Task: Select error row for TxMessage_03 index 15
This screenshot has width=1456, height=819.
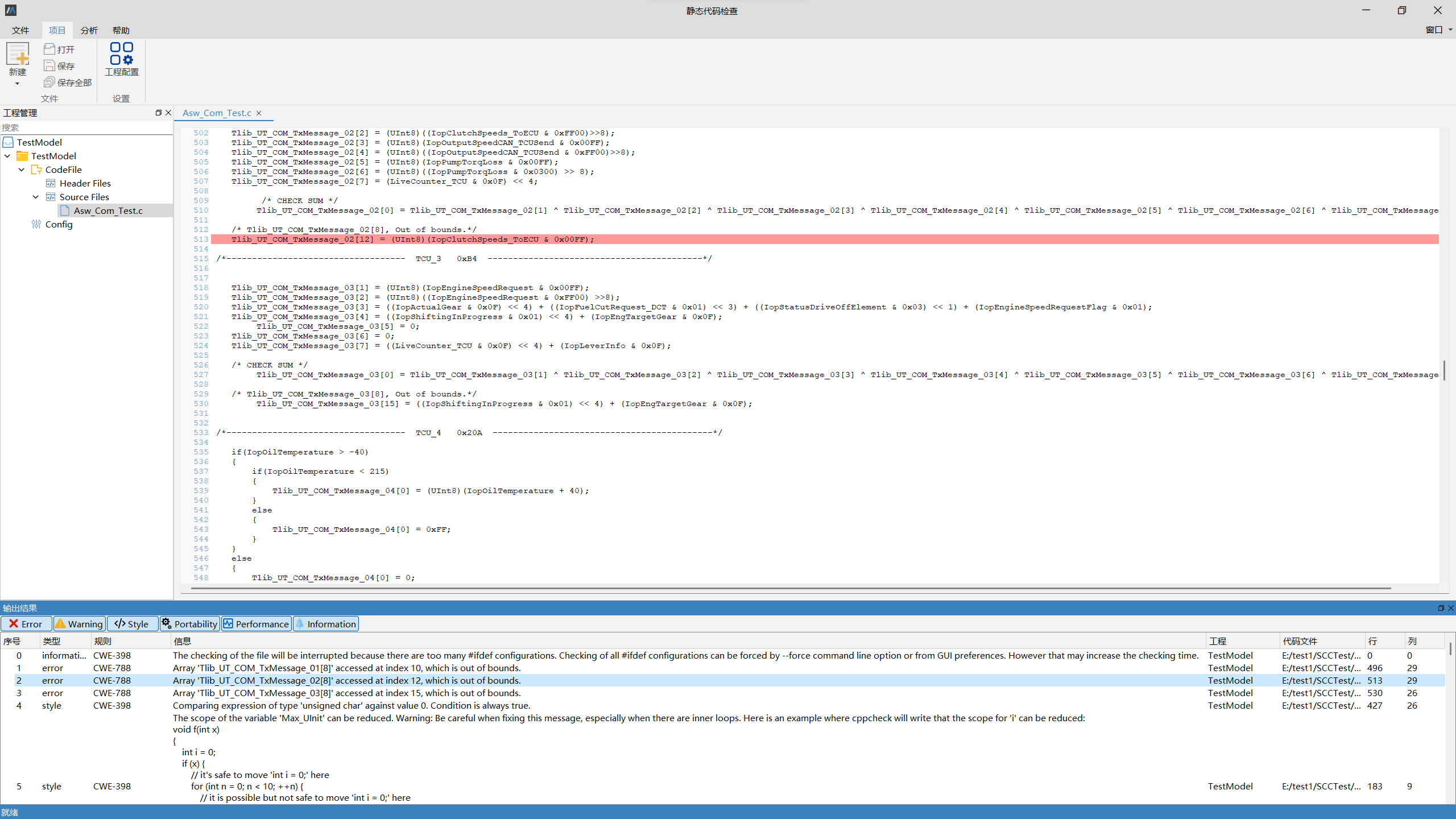Action: [x=347, y=693]
